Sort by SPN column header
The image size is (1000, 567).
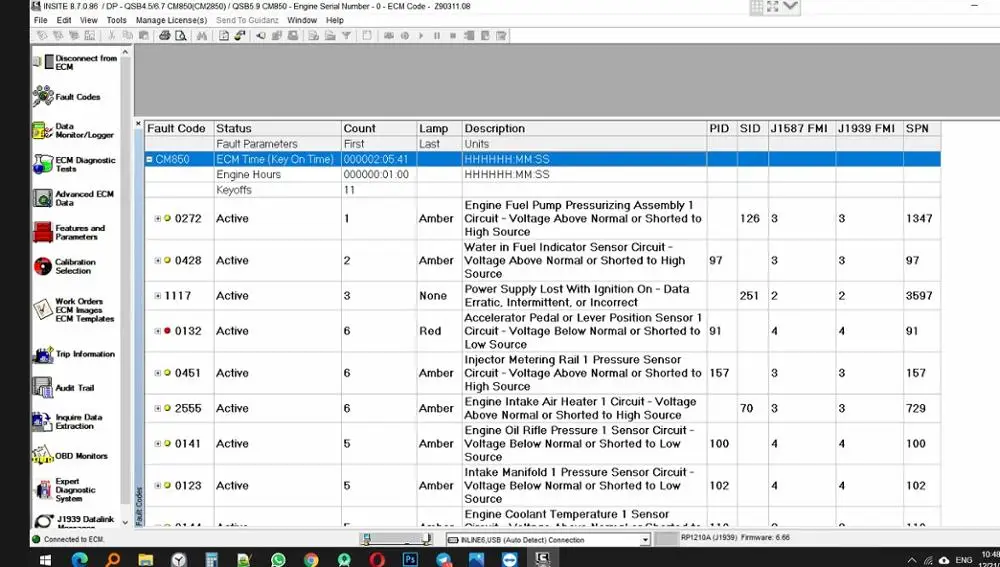922,129
